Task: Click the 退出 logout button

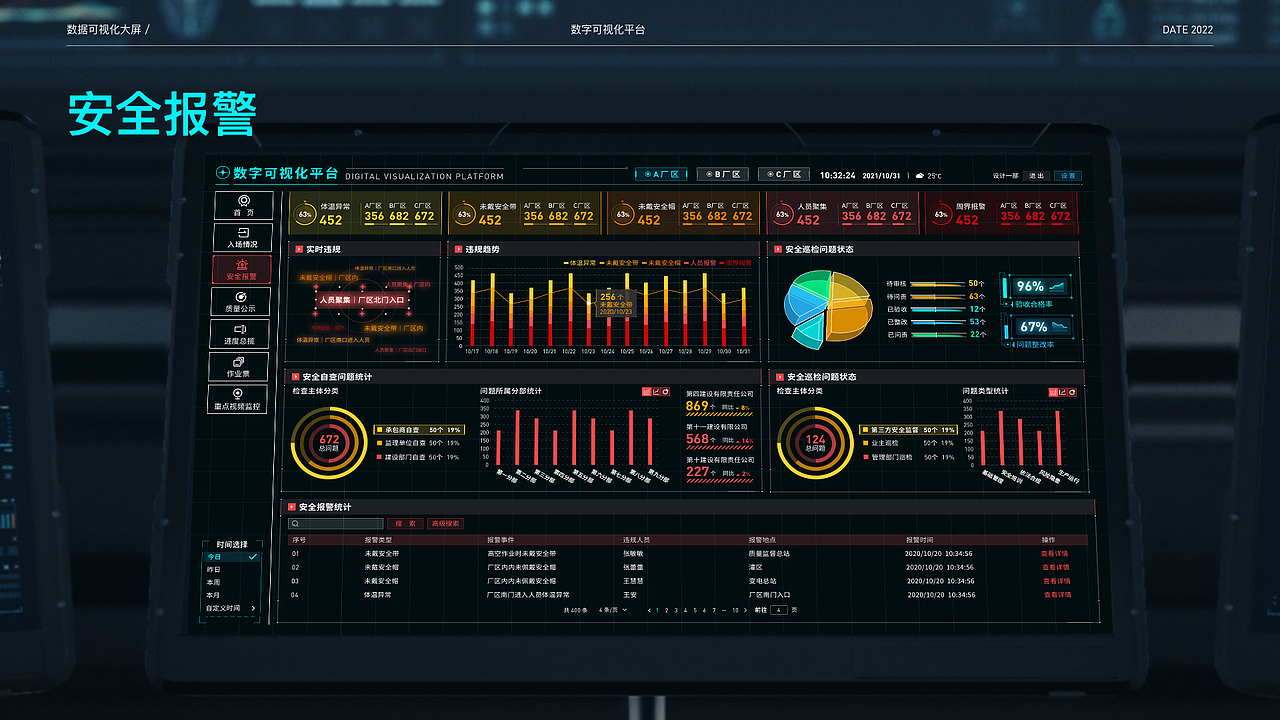Action: [x=1036, y=176]
